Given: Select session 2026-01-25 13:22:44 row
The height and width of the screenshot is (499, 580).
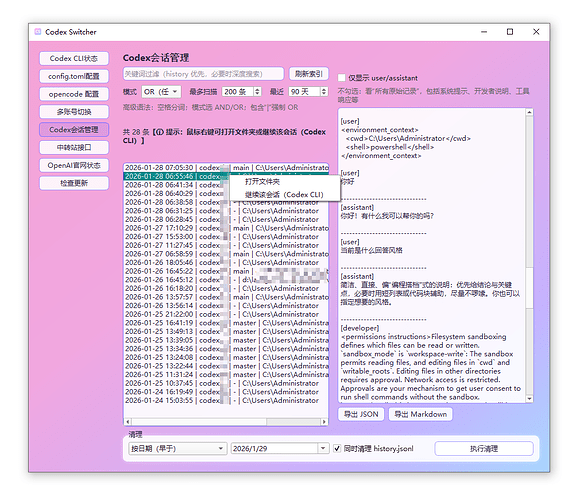Looking at the screenshot, I should click(x=226, y=366).
